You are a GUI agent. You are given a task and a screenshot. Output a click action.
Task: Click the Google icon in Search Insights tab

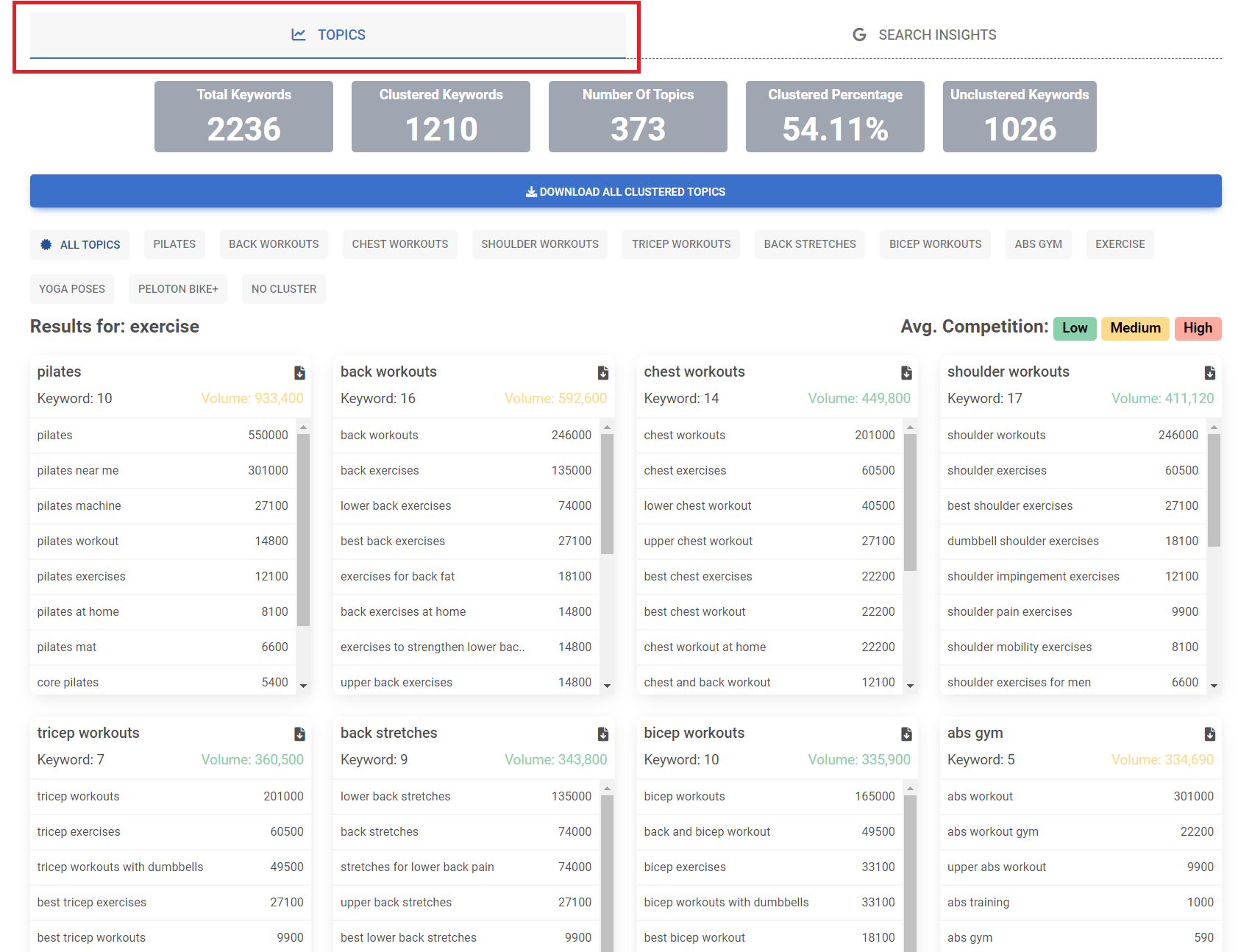click(859, 35)
